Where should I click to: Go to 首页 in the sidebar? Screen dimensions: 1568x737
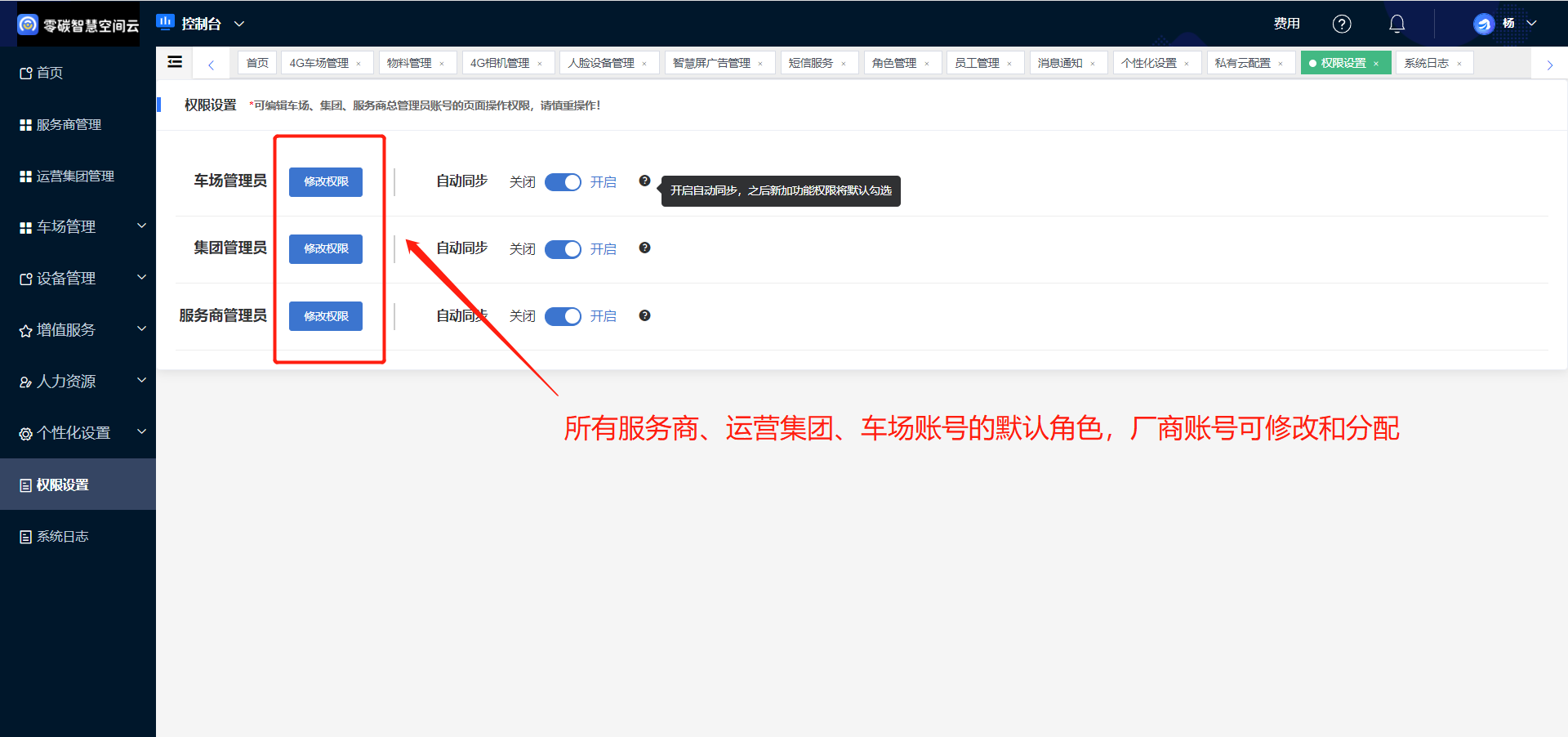pos(78,73)
